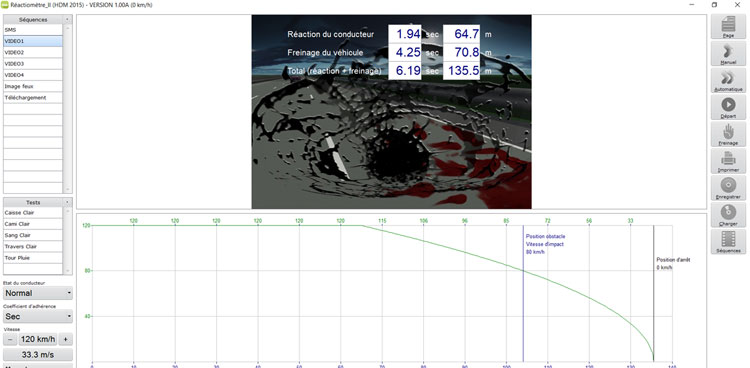Click the Tests list header
The width and height of the screenshot is (750, 368).
click(33, 202)
